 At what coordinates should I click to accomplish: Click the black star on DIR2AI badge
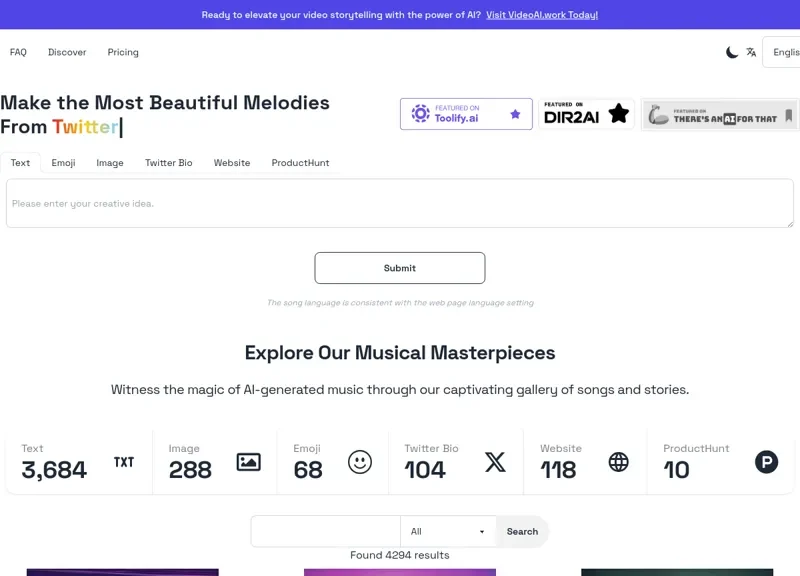click(x=618, y=113)
